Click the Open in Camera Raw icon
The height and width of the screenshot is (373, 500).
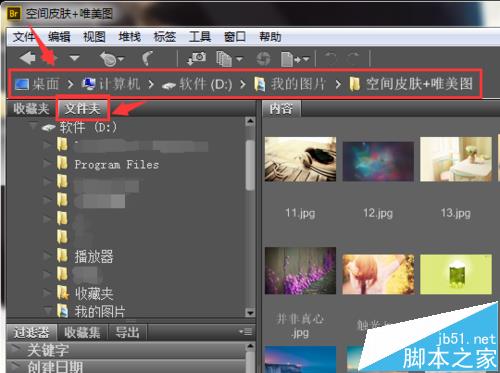263,59
